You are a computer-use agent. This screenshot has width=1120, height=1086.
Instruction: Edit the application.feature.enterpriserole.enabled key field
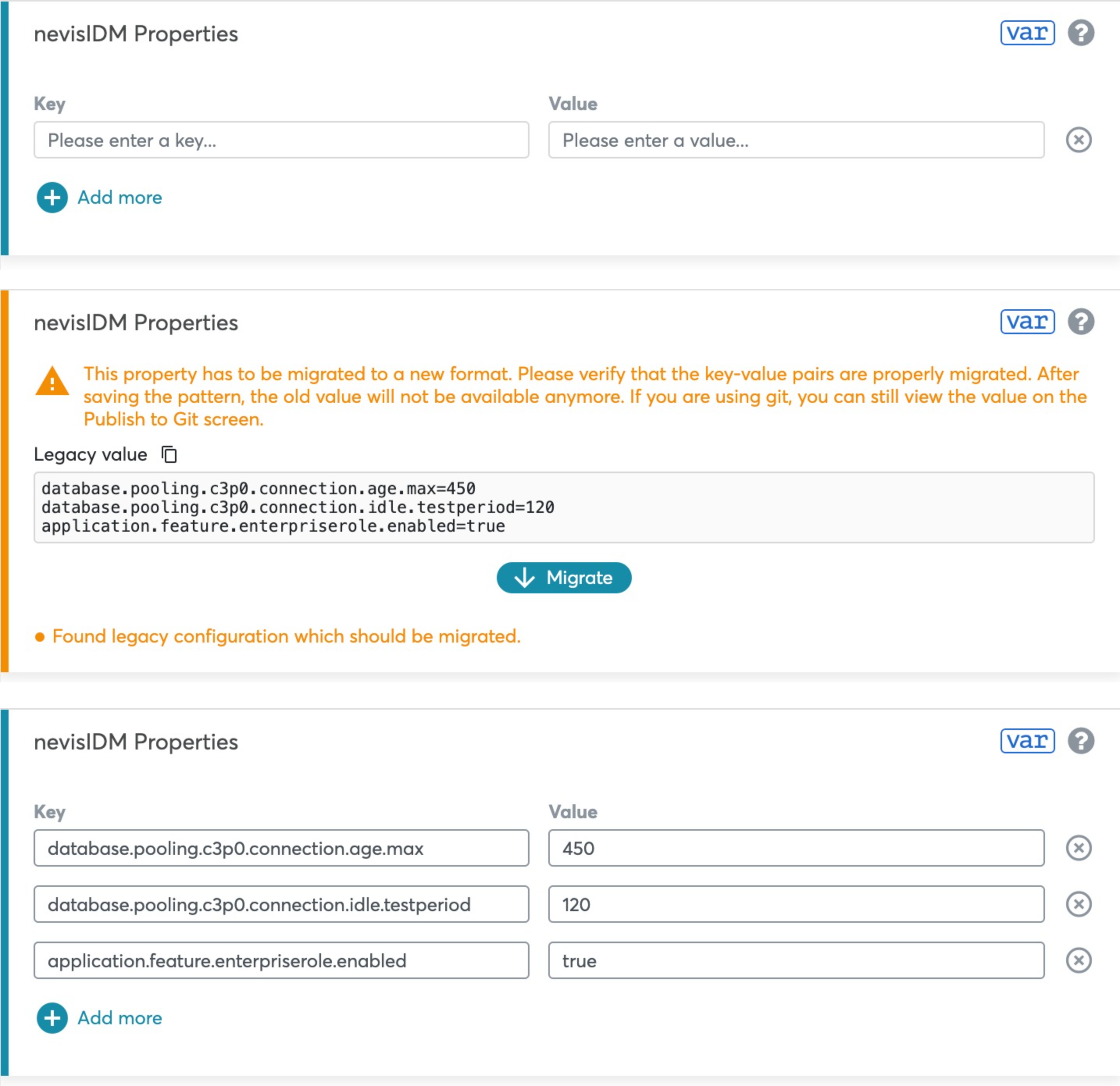pos(281,960)
